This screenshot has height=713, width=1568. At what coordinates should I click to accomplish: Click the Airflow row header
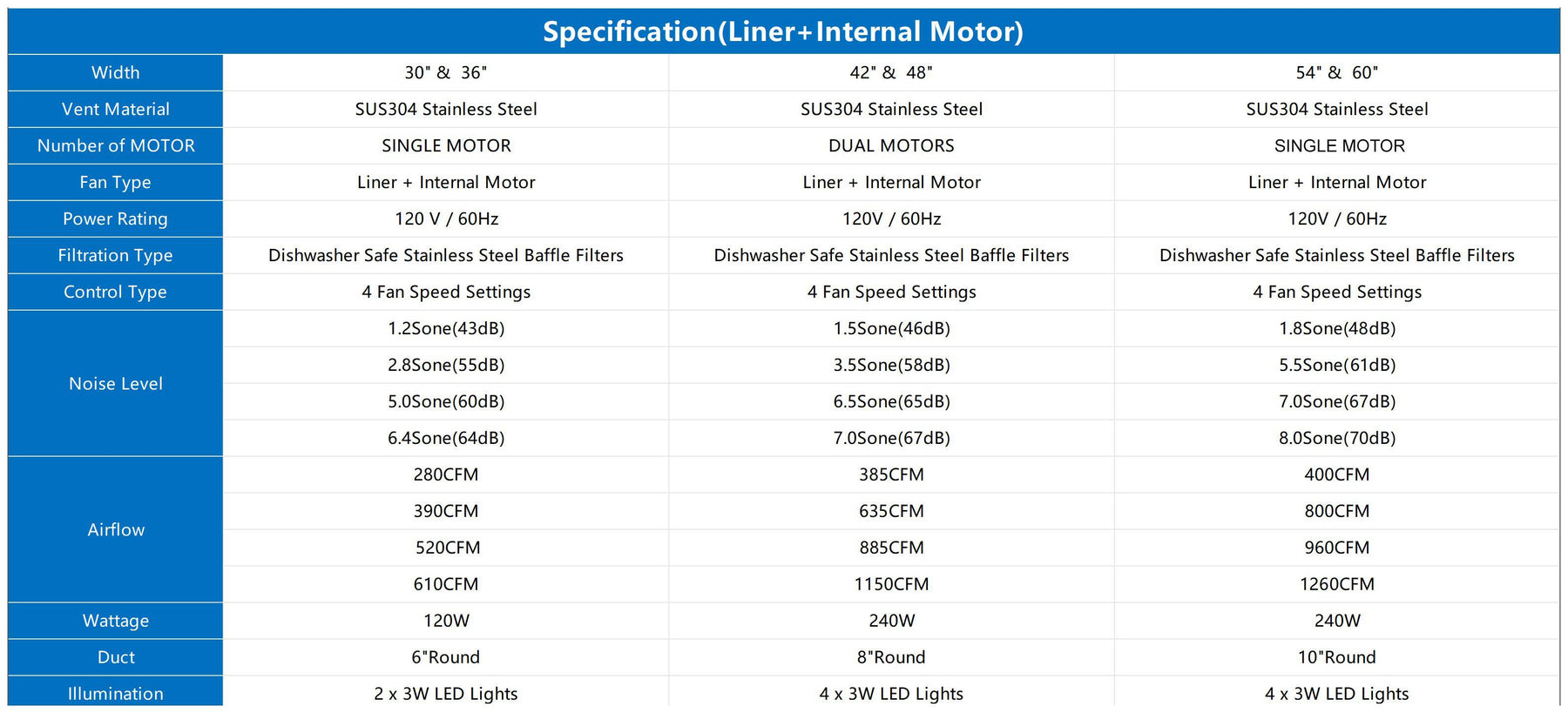coord(115,529)
